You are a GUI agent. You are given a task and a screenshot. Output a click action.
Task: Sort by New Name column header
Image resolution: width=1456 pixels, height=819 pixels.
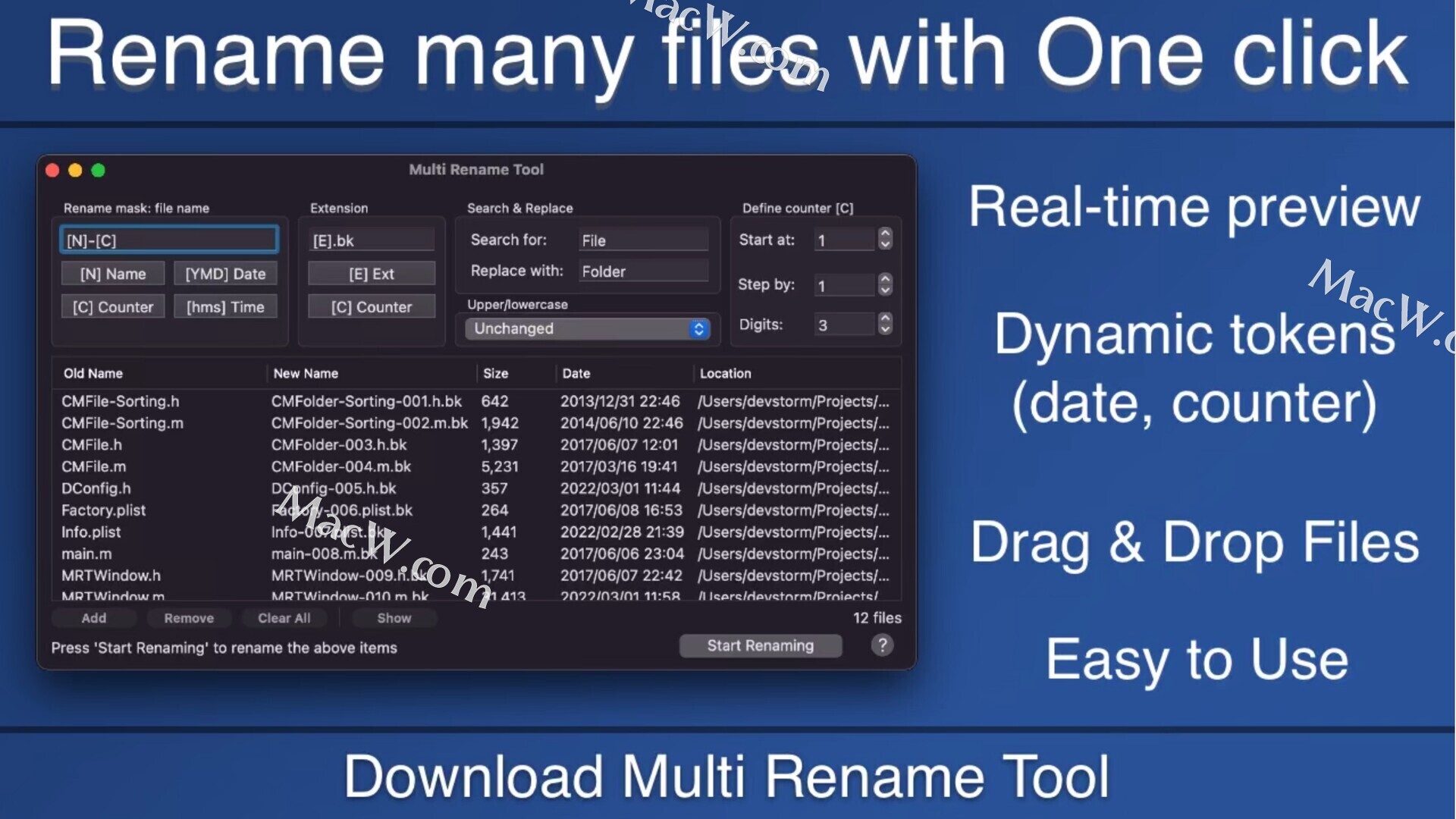click(x=372, y=373)
